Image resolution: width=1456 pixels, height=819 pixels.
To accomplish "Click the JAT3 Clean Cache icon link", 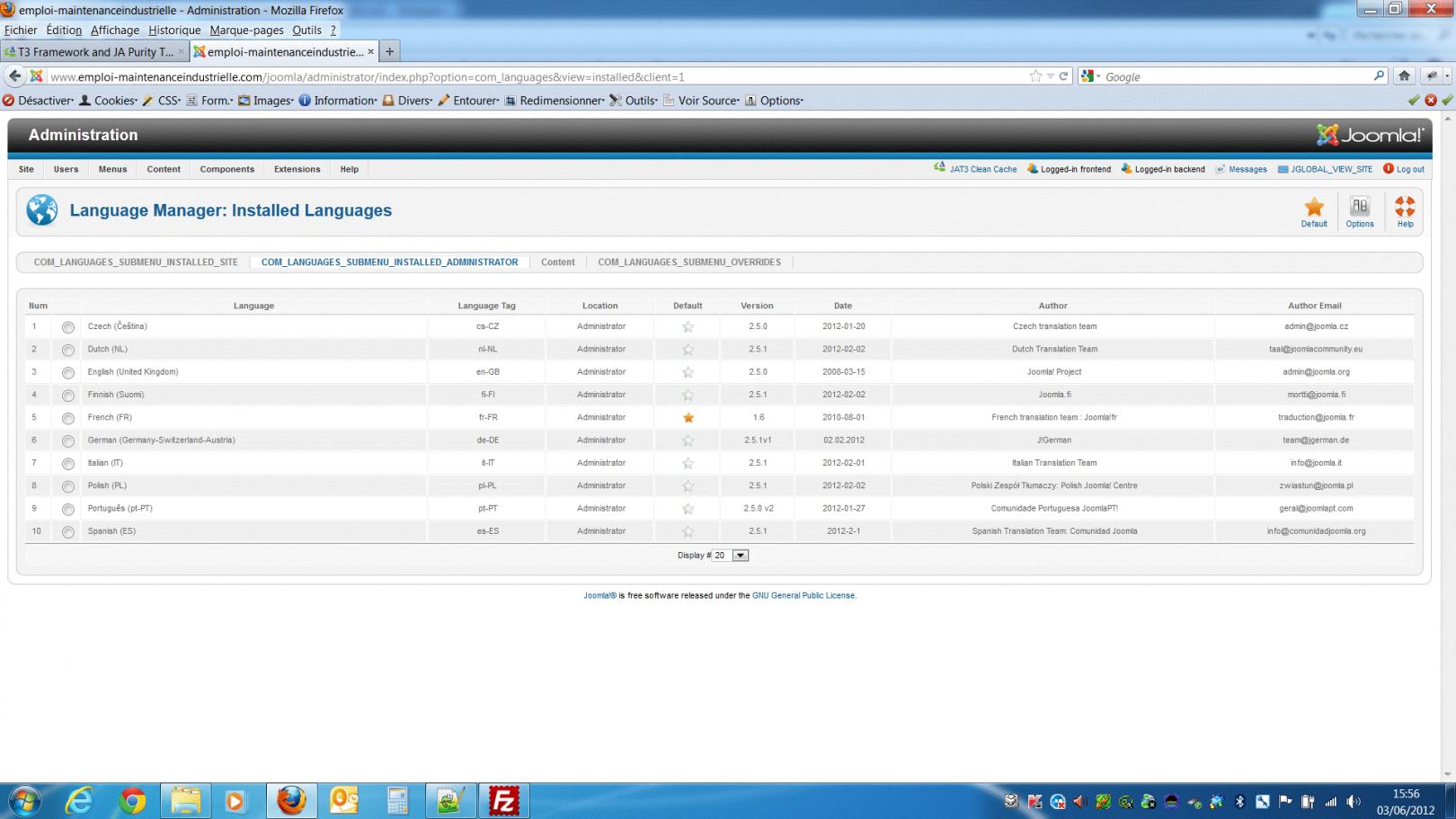I will [x=975, y=169].
